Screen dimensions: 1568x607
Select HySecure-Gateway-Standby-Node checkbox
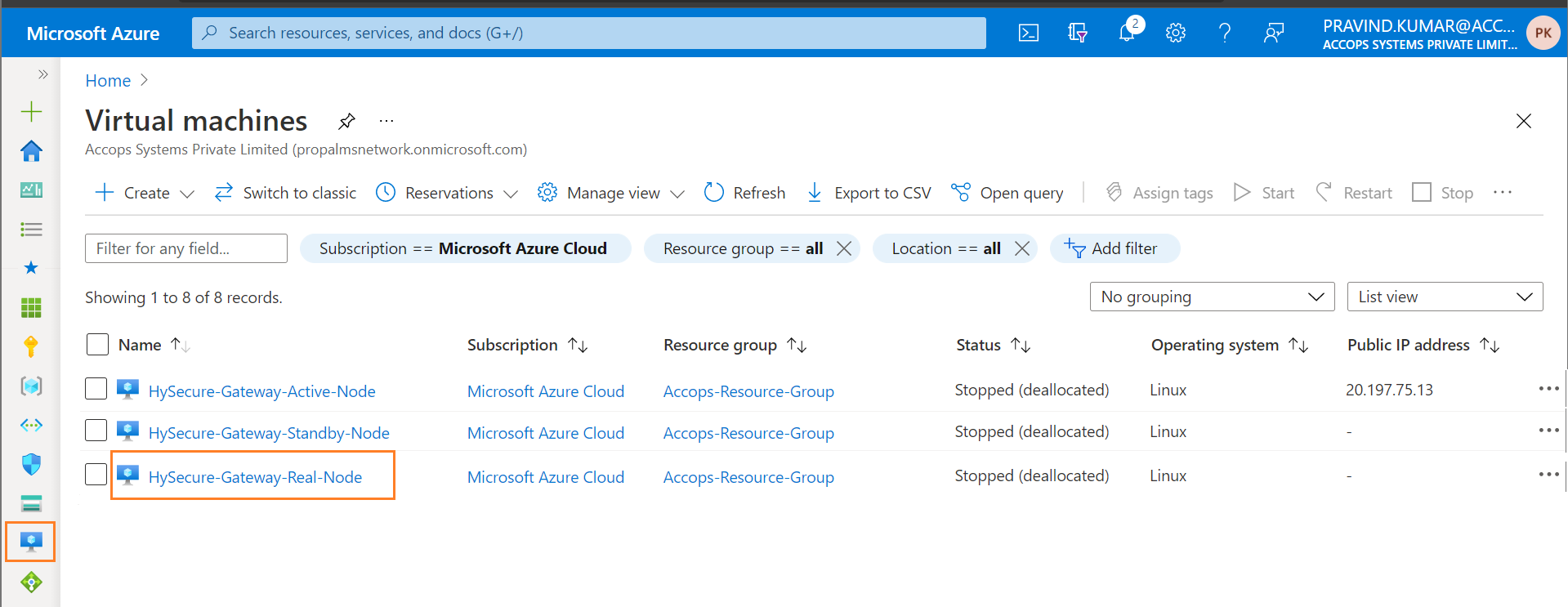[x=96, y=430]
